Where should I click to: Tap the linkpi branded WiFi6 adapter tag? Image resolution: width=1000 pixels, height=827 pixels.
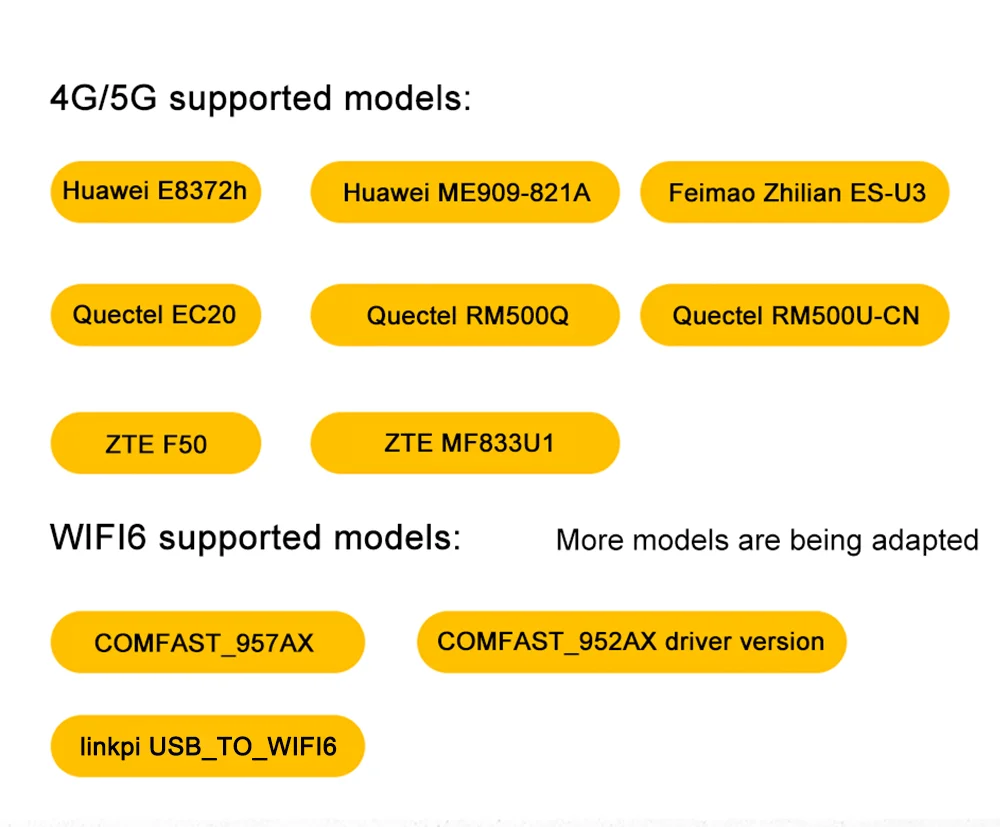(207, 746)
